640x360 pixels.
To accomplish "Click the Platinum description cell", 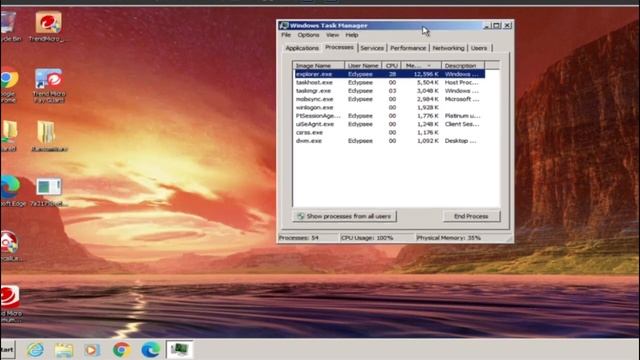I will (462, 116).
